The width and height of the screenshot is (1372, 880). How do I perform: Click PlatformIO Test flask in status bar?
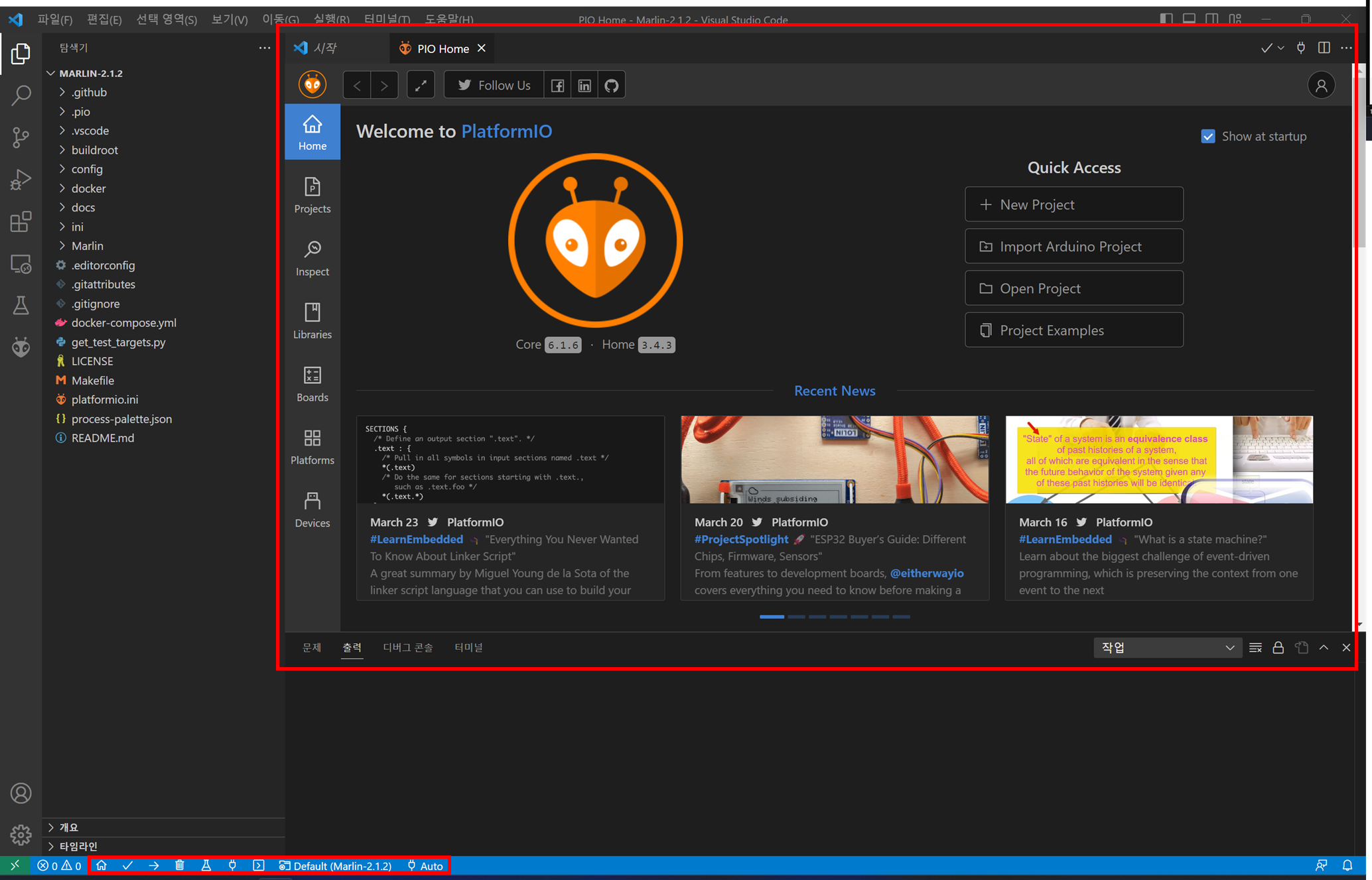click(x=206, y=865)
